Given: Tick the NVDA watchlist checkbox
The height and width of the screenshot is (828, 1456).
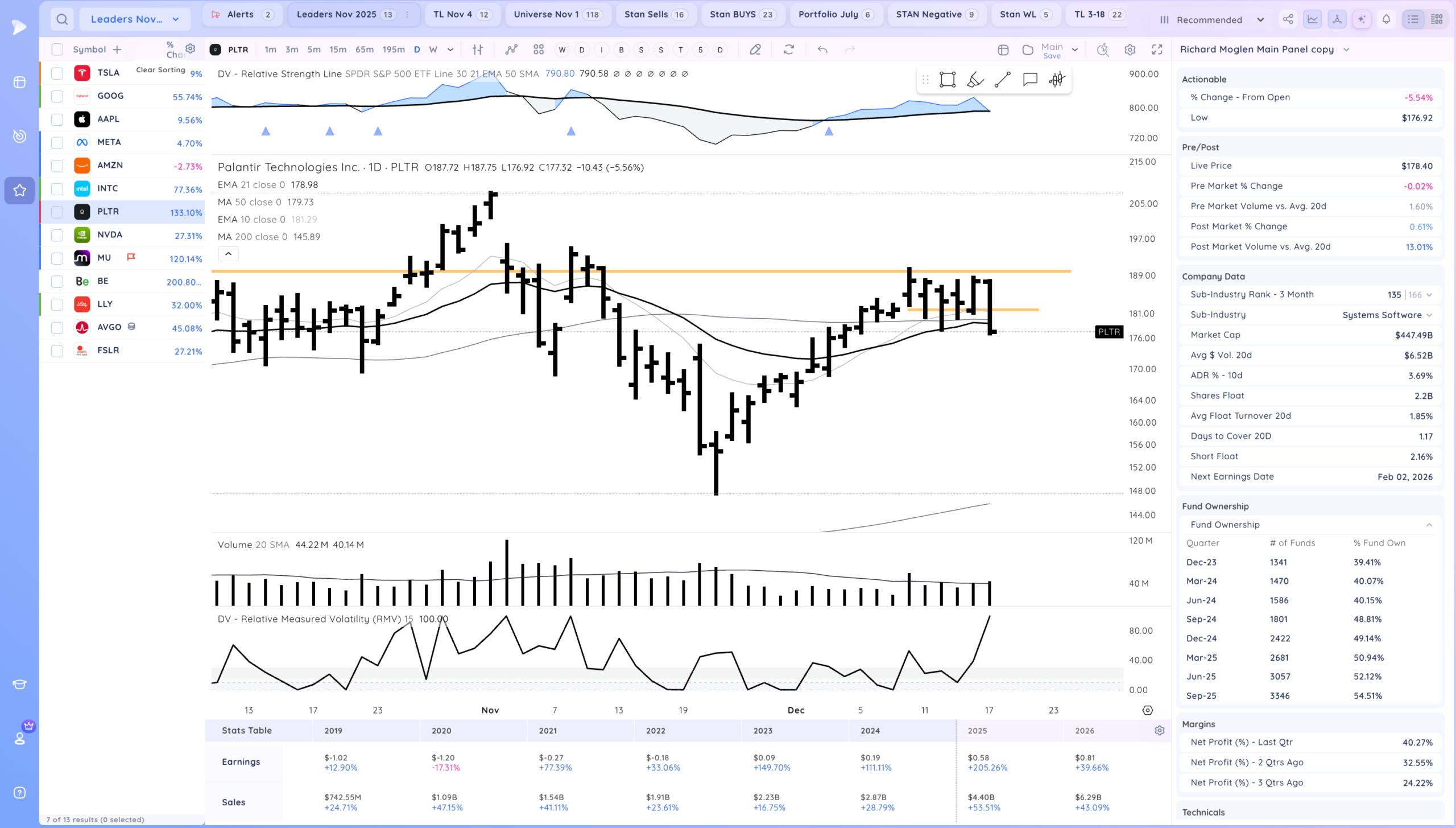Looking at the screenshot, I should click(x=57, y=235).
